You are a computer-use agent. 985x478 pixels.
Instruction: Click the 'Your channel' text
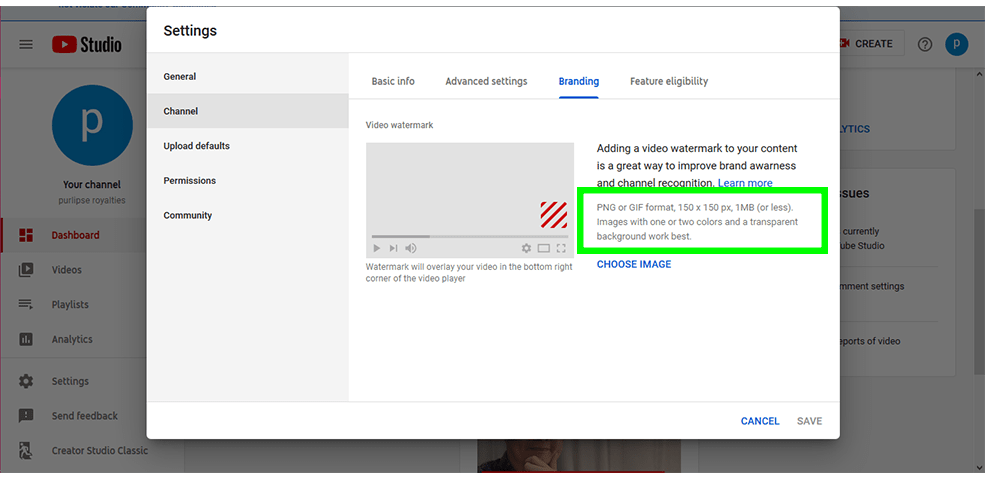[92, 185]
